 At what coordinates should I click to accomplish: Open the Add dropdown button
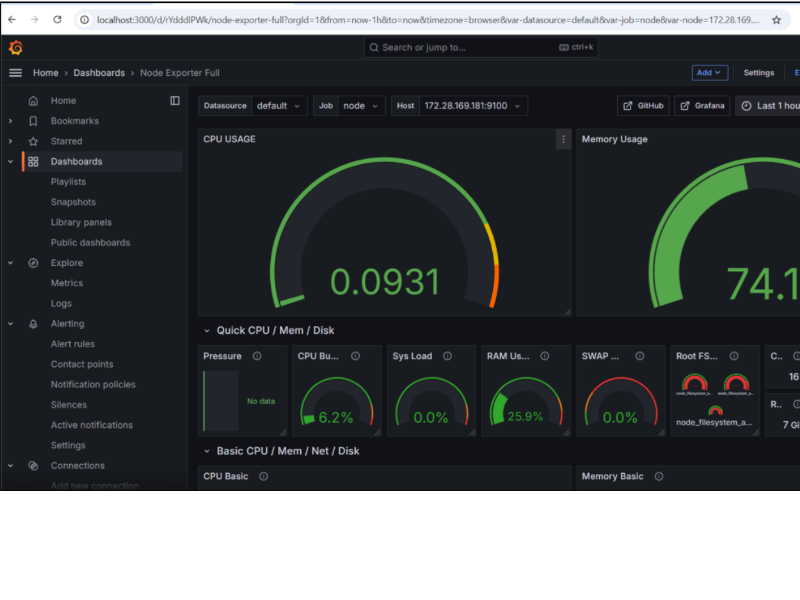(709, 72)
